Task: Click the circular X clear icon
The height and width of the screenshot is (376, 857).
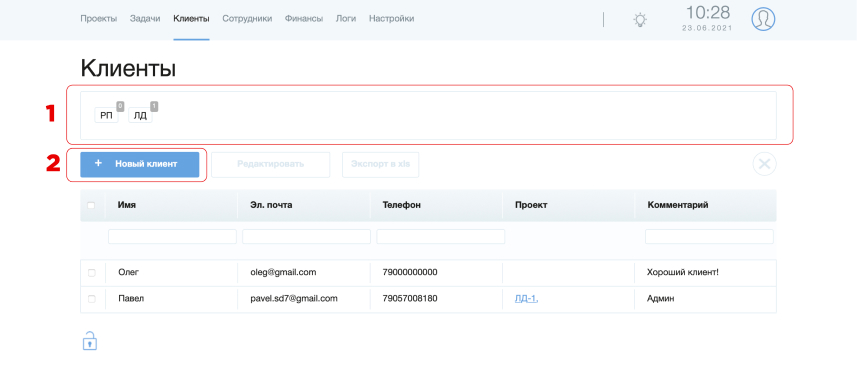Action: pos(764,164)
